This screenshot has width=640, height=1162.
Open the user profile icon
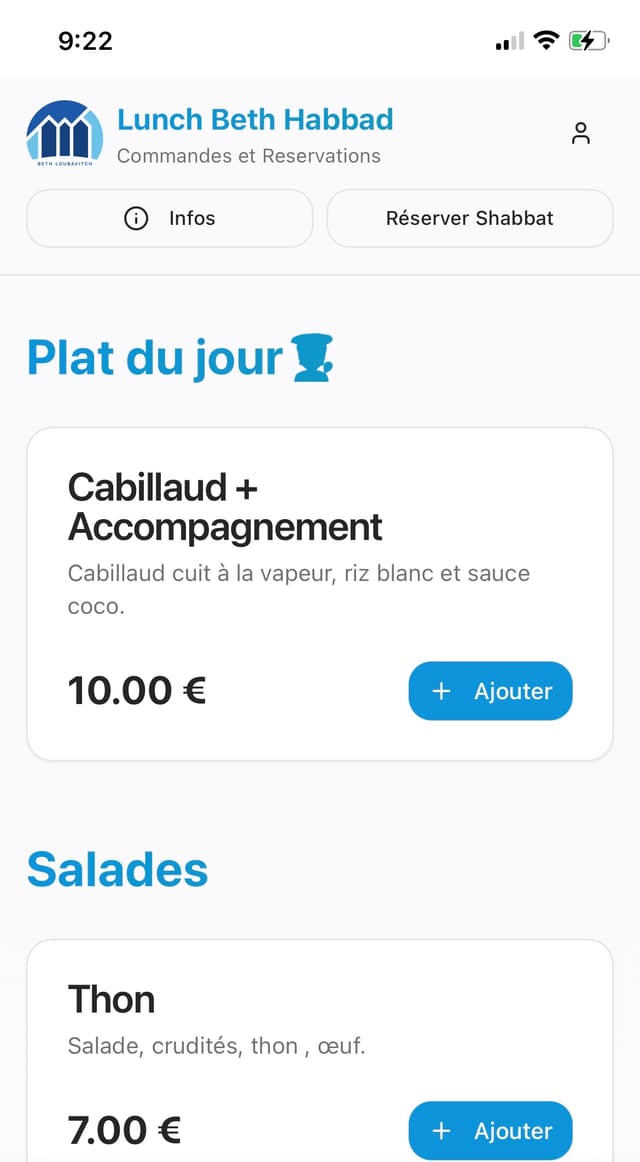point(581,133)
